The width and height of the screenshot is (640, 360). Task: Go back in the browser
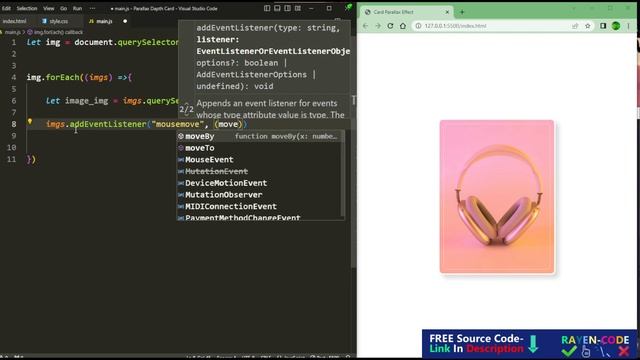pos(365,26)
